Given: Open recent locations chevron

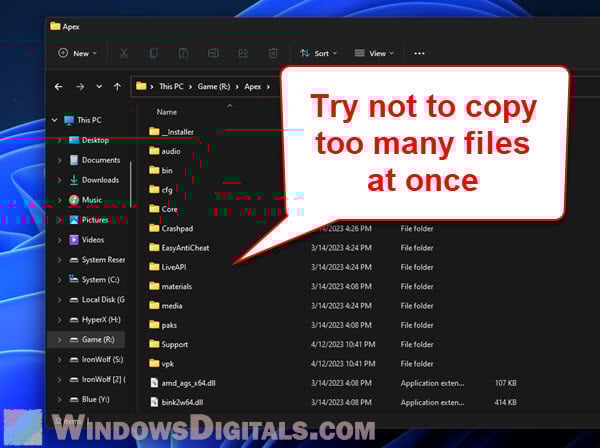Looking at the screenshot, I should 99,87.
